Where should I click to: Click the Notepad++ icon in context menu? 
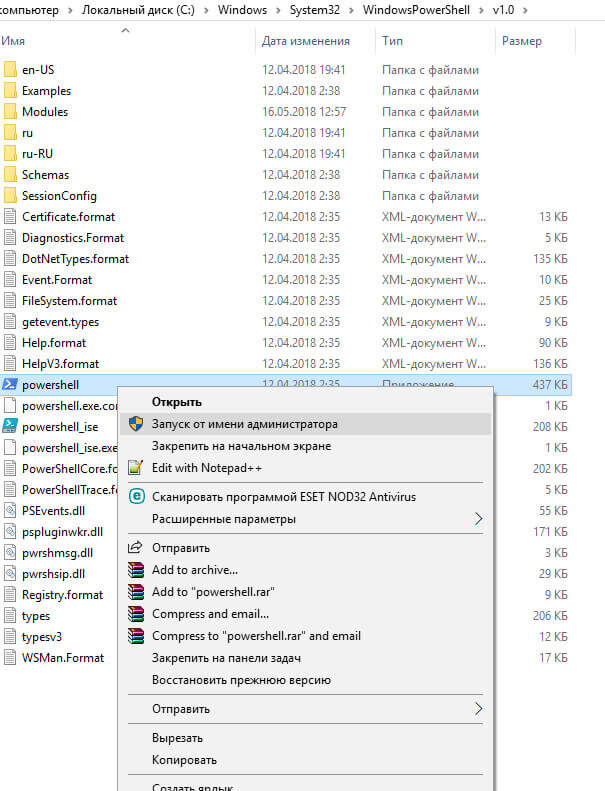tap(136, 468)
